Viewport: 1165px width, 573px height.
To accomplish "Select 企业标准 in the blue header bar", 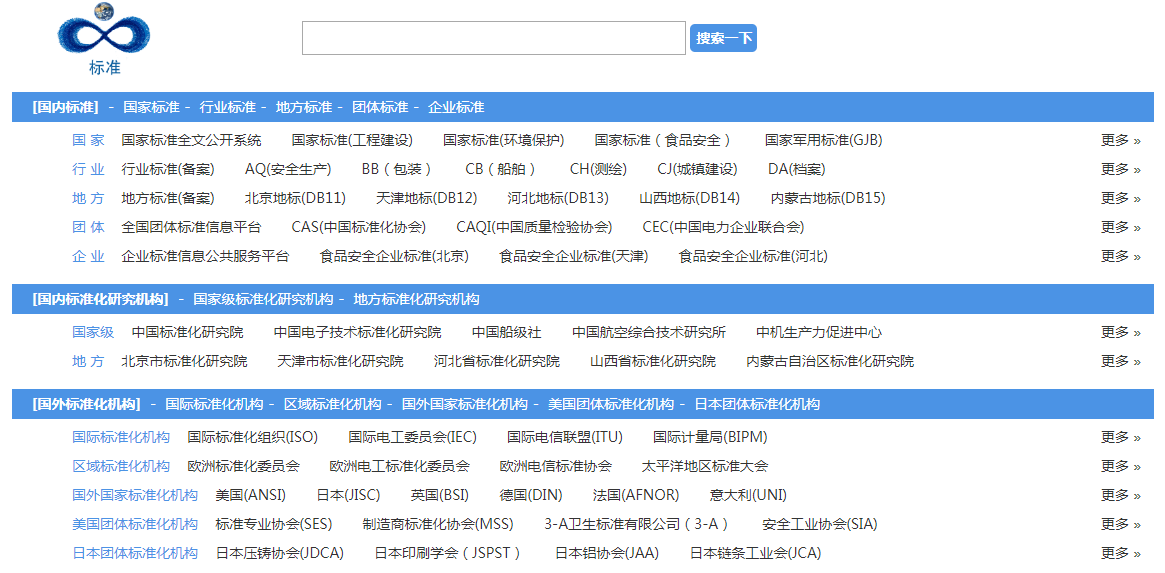I will click(x=456, y=107).
